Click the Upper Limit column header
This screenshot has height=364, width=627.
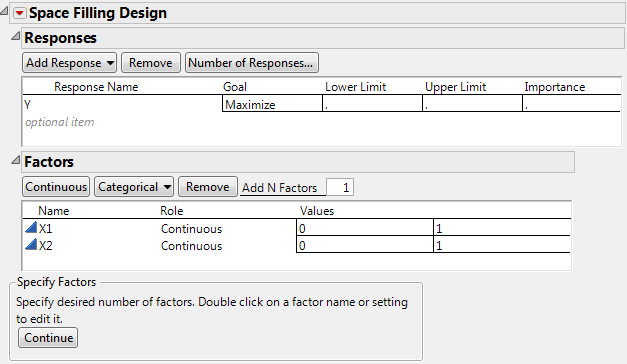click(455, 87)
